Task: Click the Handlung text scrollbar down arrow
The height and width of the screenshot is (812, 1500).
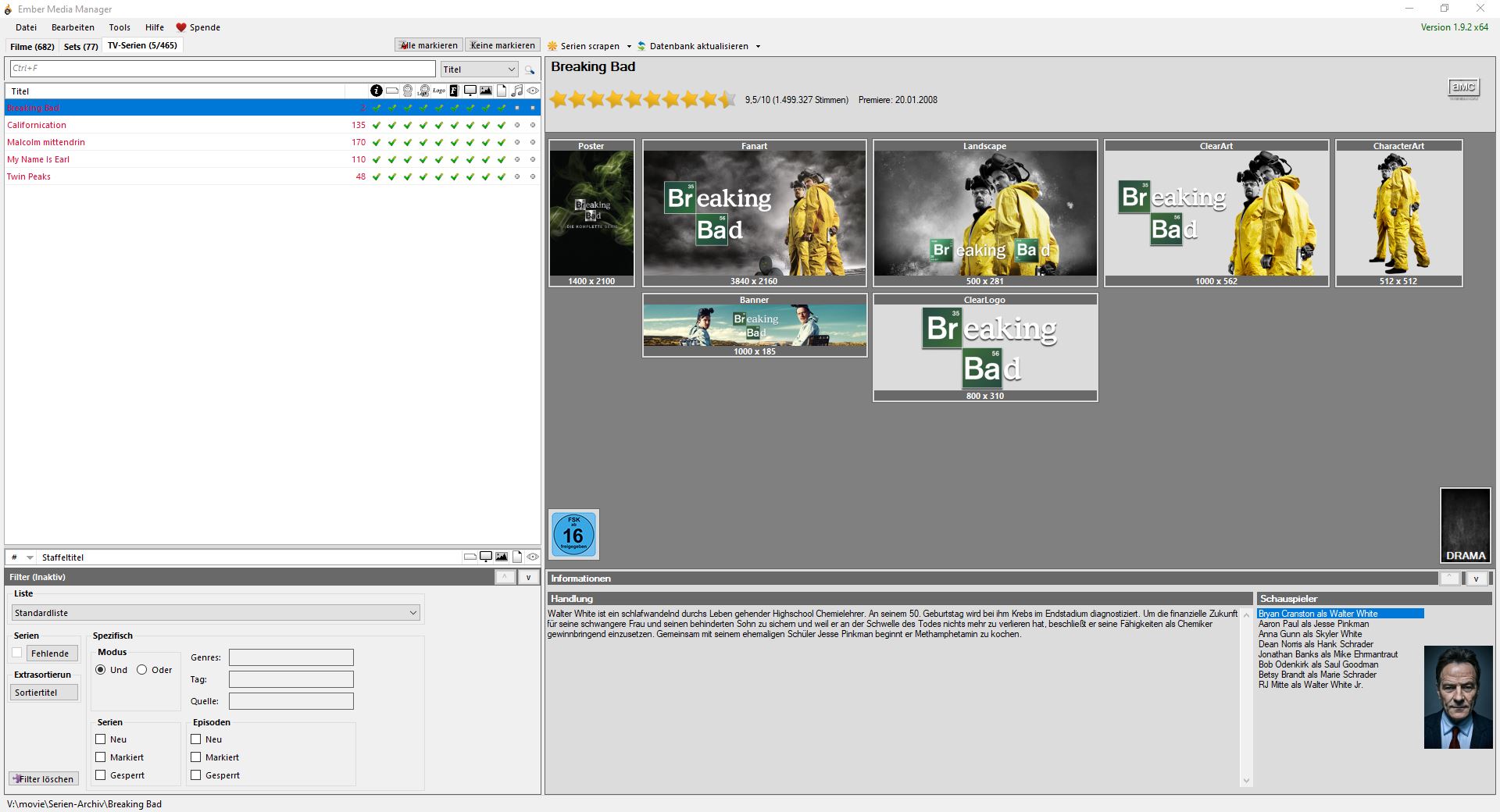Action: [x=1246, y=781]
